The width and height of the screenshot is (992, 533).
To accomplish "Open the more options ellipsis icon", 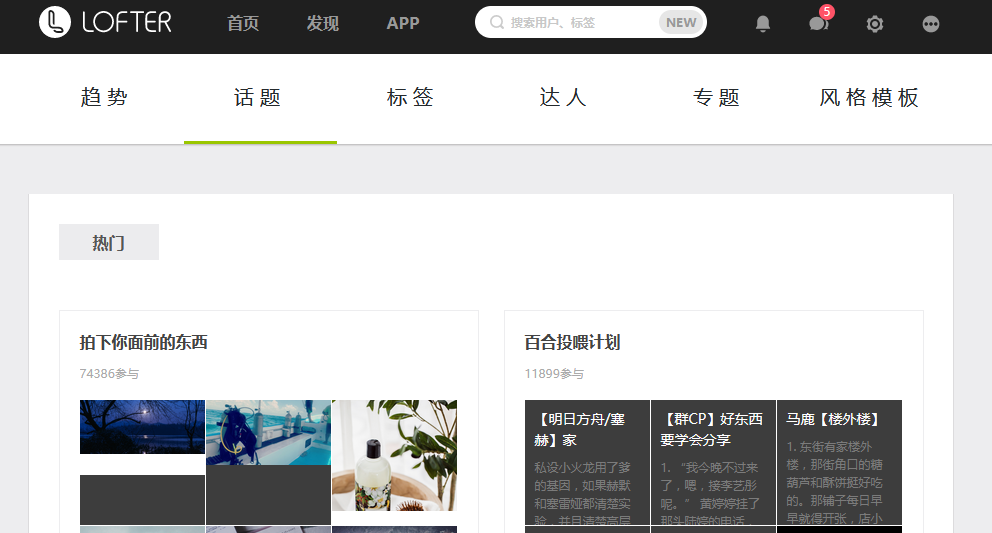I will coord(931,24).
